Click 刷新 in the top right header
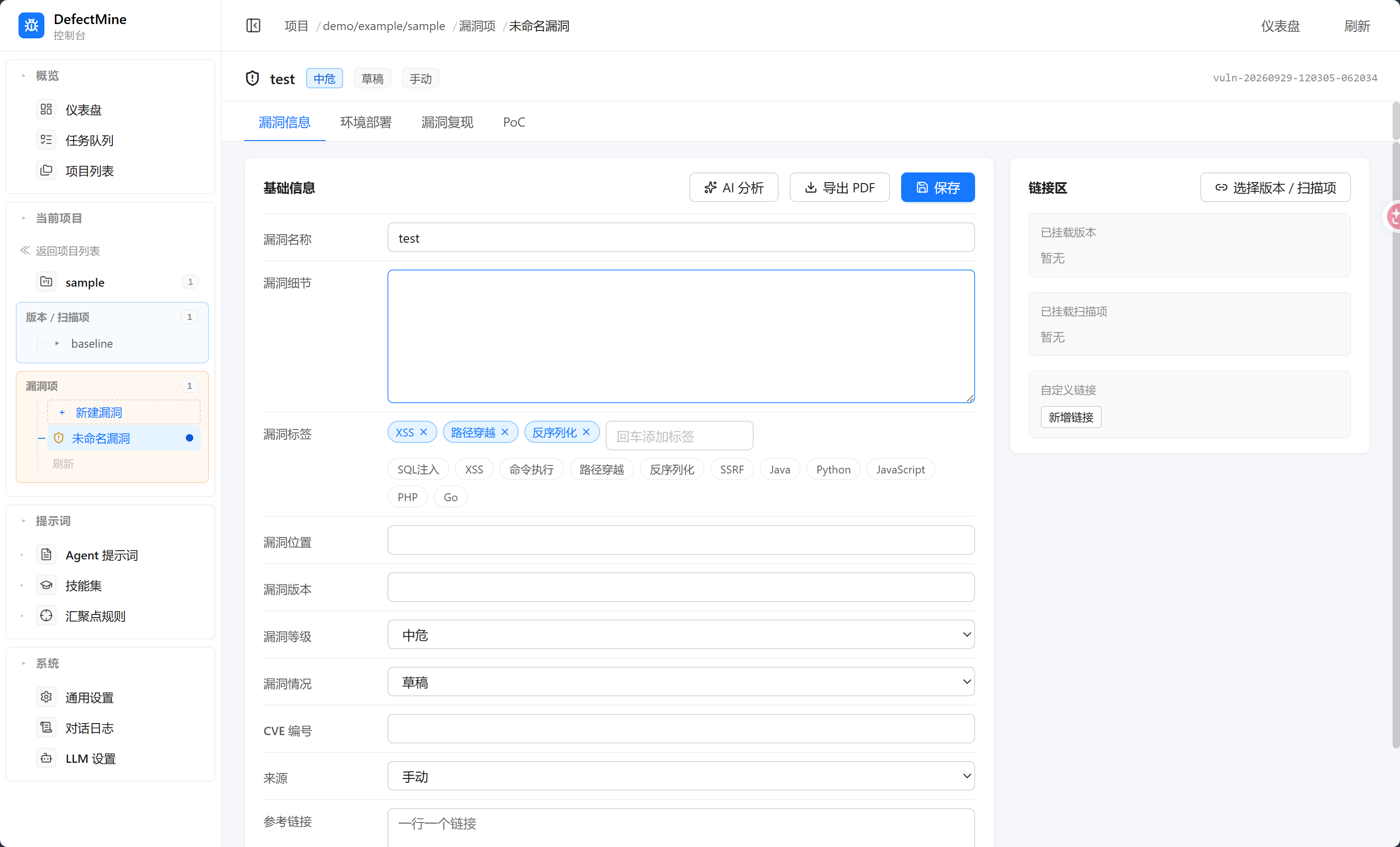Viewport: 1400px width, 847px height. click(1357, 25)
